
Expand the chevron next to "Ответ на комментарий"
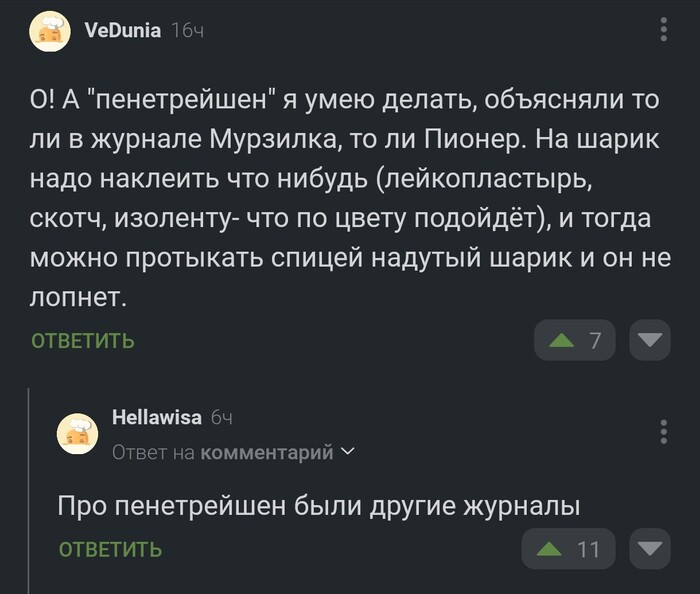pos(348,452)
